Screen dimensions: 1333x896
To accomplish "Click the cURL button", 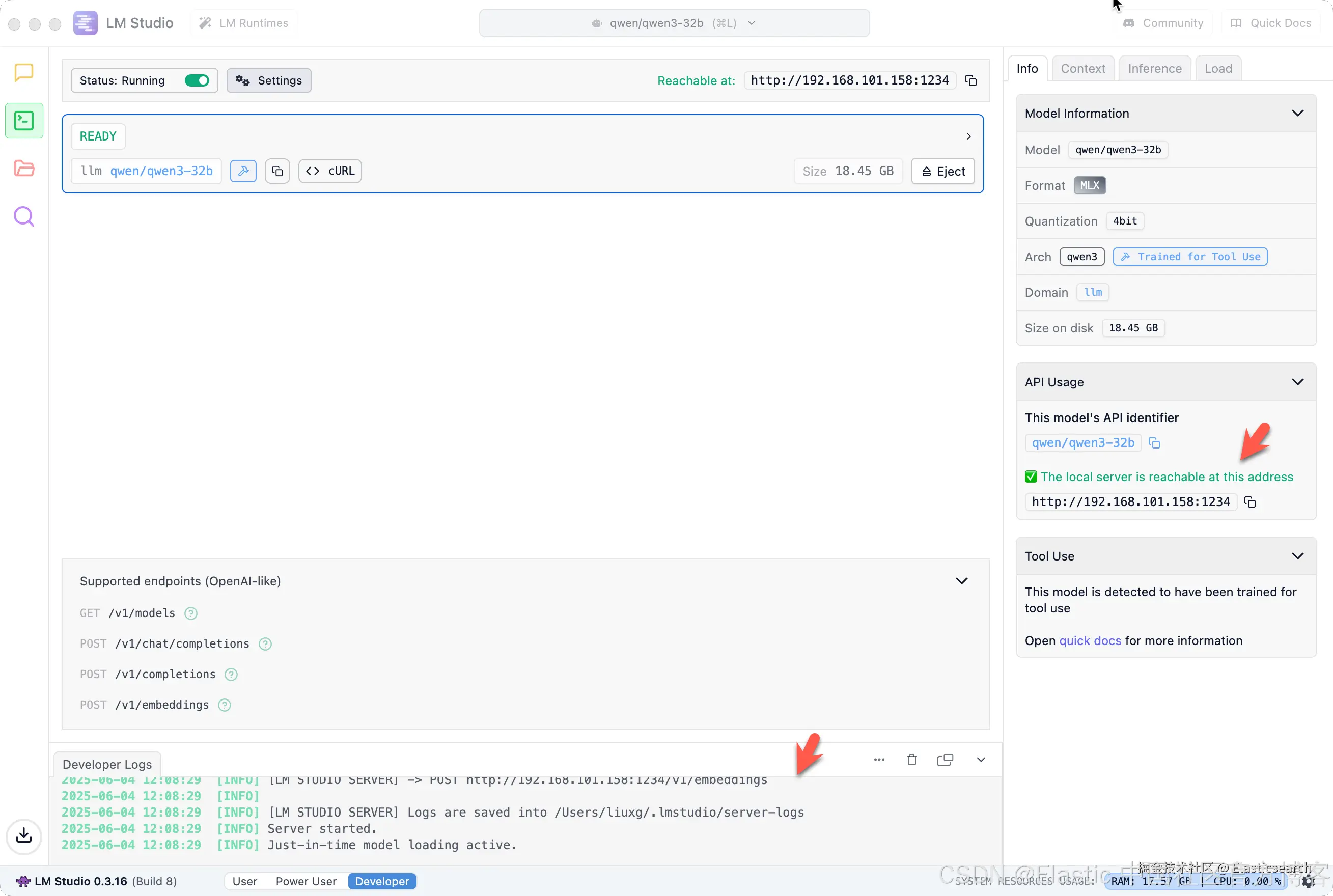I will [329, 171].
